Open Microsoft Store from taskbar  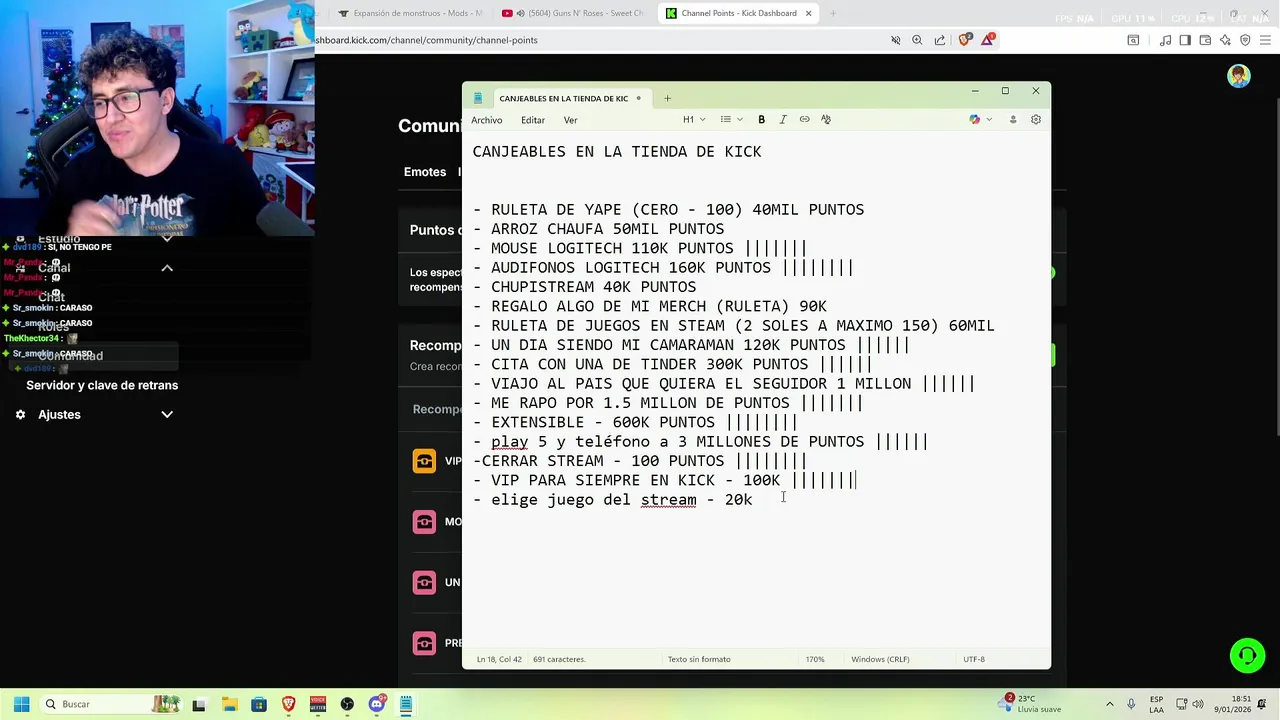(259, 704)
